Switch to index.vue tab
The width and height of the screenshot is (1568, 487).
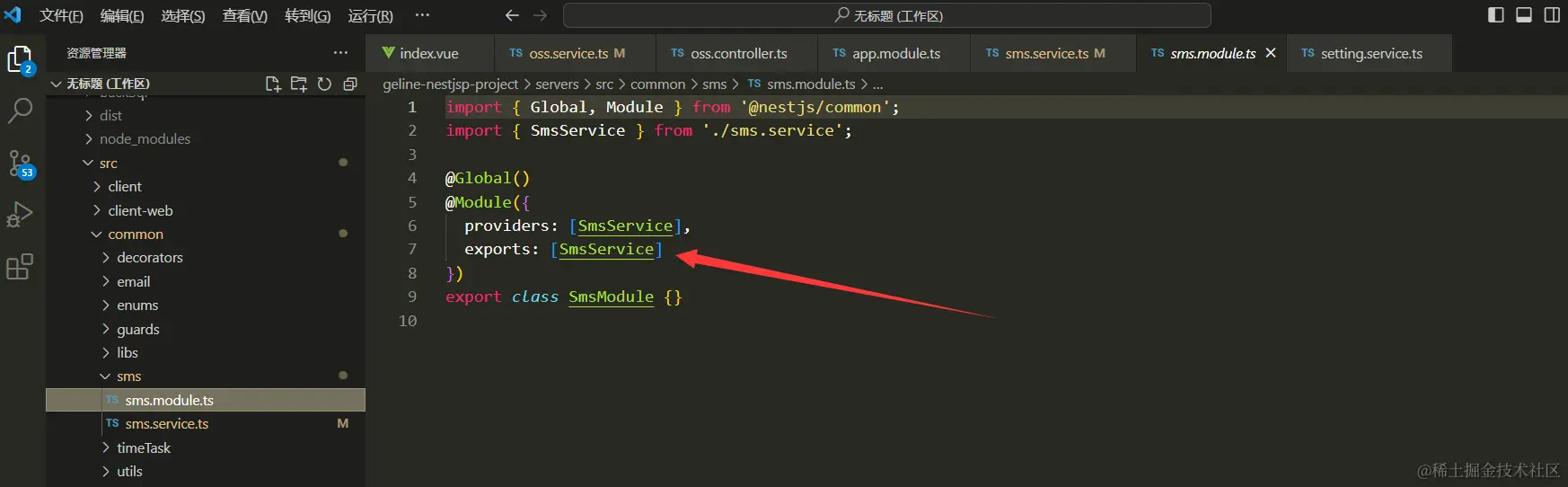click(x=429, y=53)
